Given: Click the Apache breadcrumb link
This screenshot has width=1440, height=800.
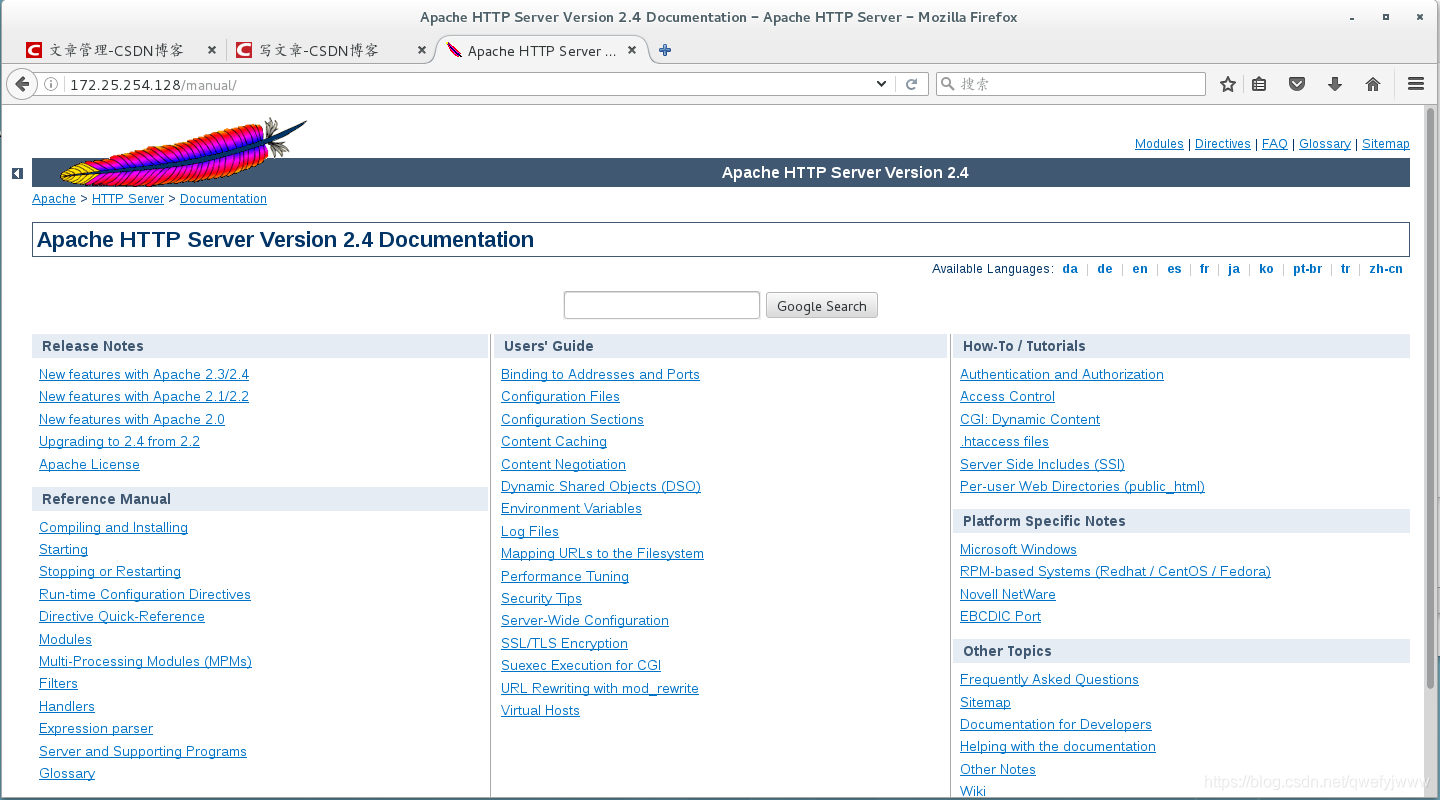Looking at the screenshot, I should [x=54, y=199].
